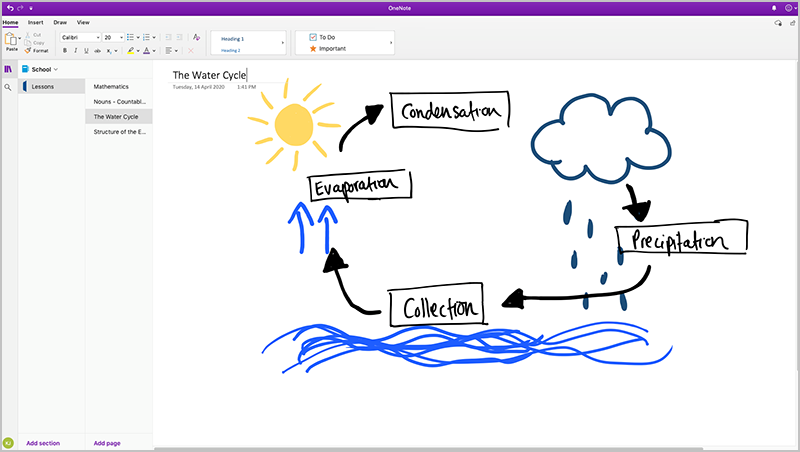This screenshot has width=800, height=452.
Task: Click the undo arrow in title bar
Action: 9,7
